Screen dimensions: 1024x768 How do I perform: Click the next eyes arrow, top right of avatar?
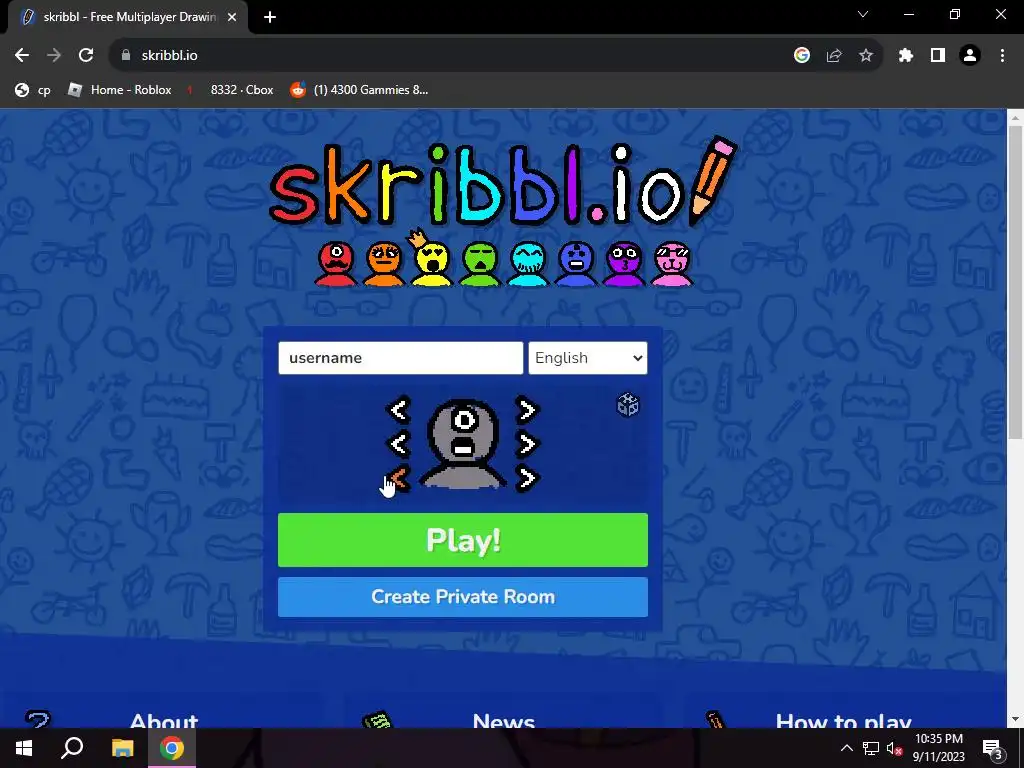(x=526, y=410)
